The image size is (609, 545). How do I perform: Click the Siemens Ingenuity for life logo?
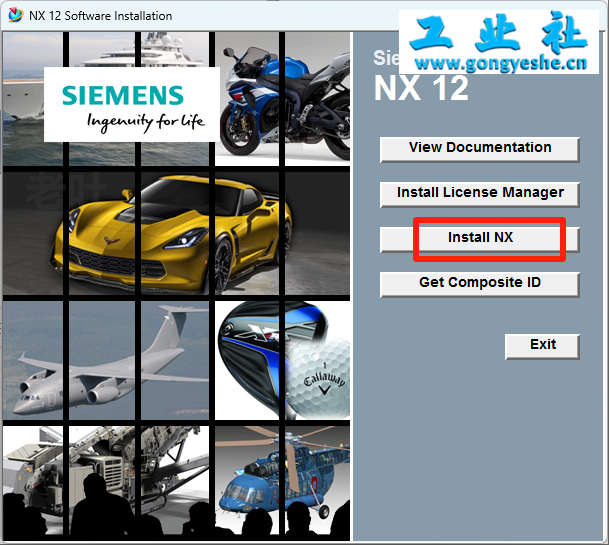pyautogui.click(x=132, y=104)
